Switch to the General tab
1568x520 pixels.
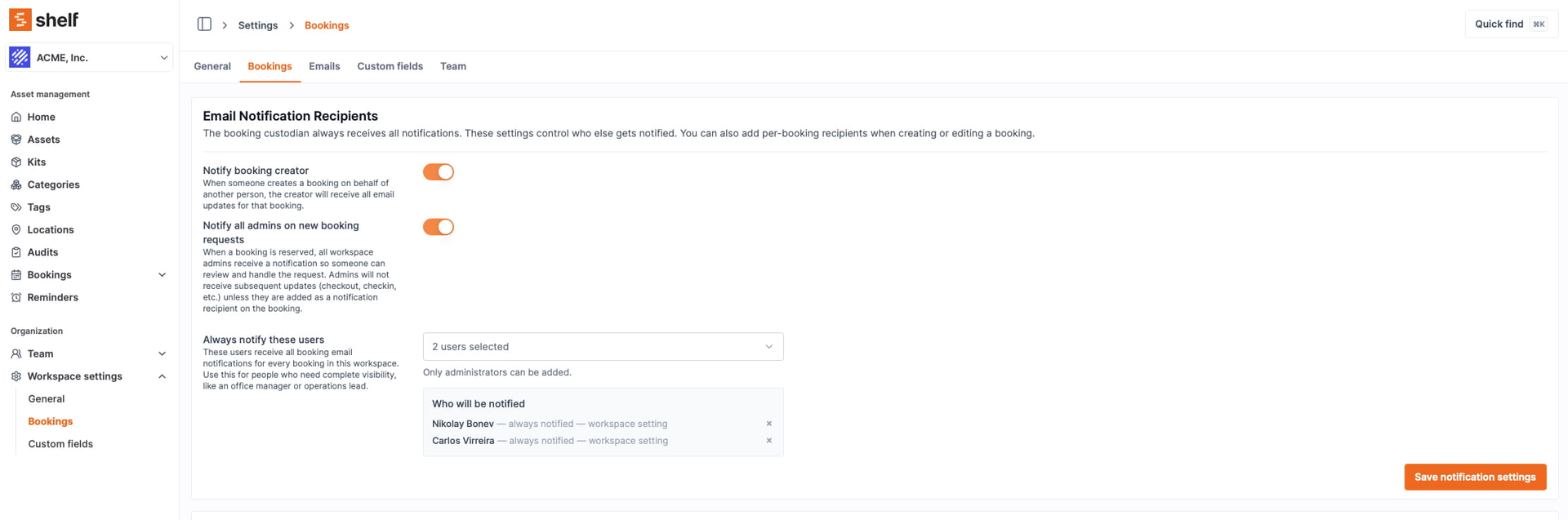pyautogui.click(x=212, y=66)
